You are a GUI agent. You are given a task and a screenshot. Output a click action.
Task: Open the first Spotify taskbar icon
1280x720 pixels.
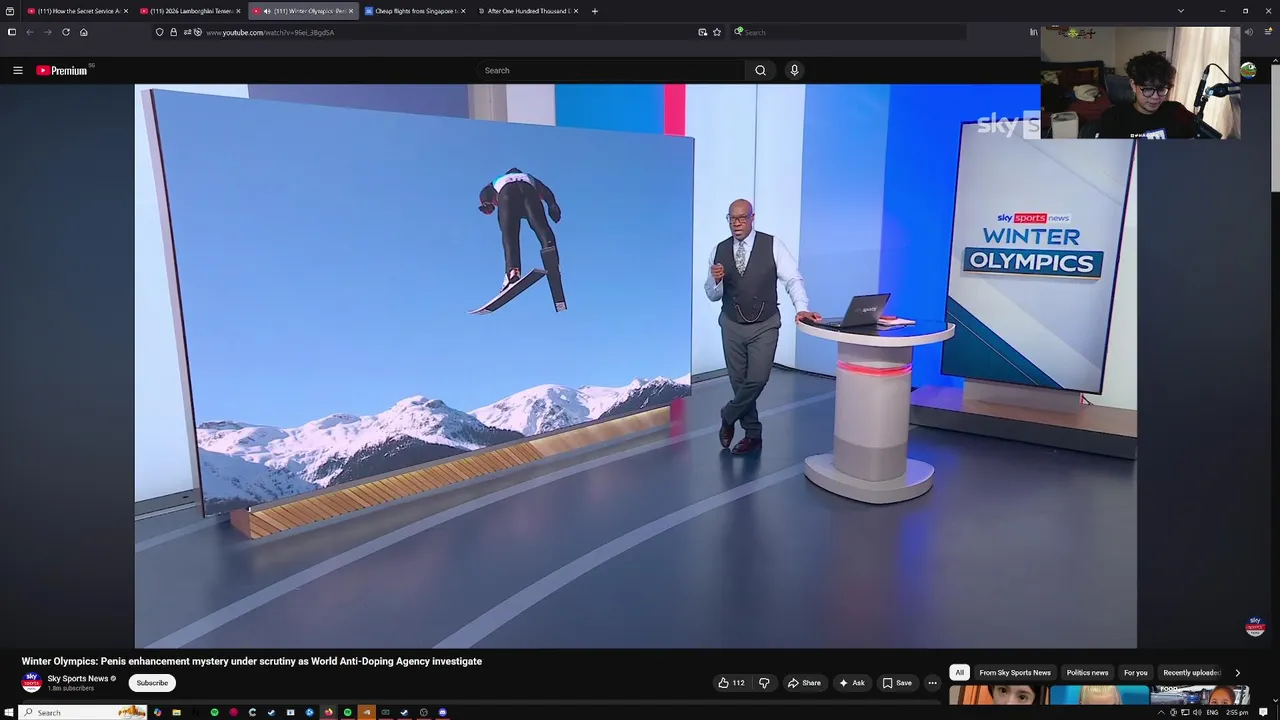click(x=214, y=712)
